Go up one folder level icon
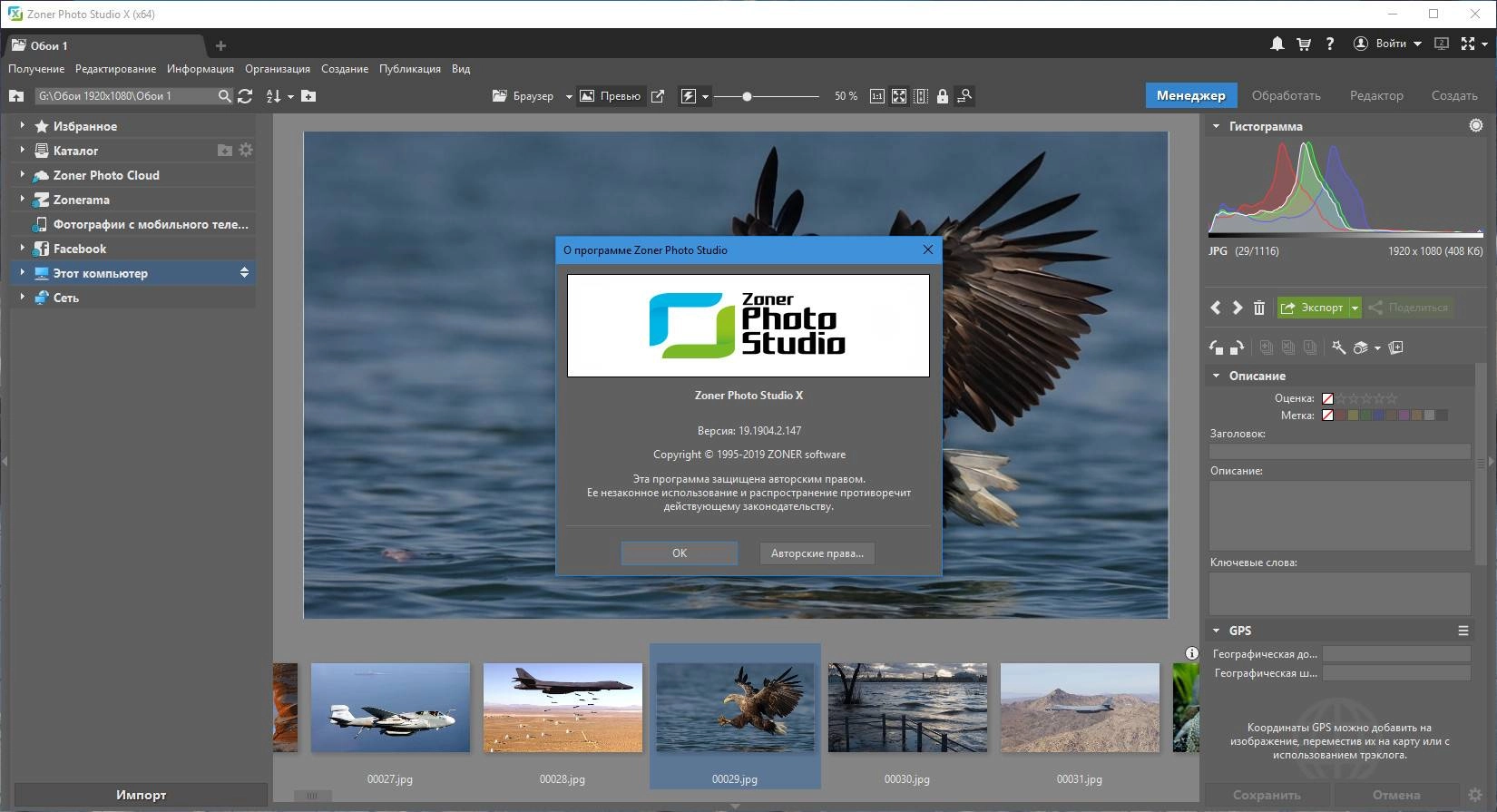 (16, 95)
